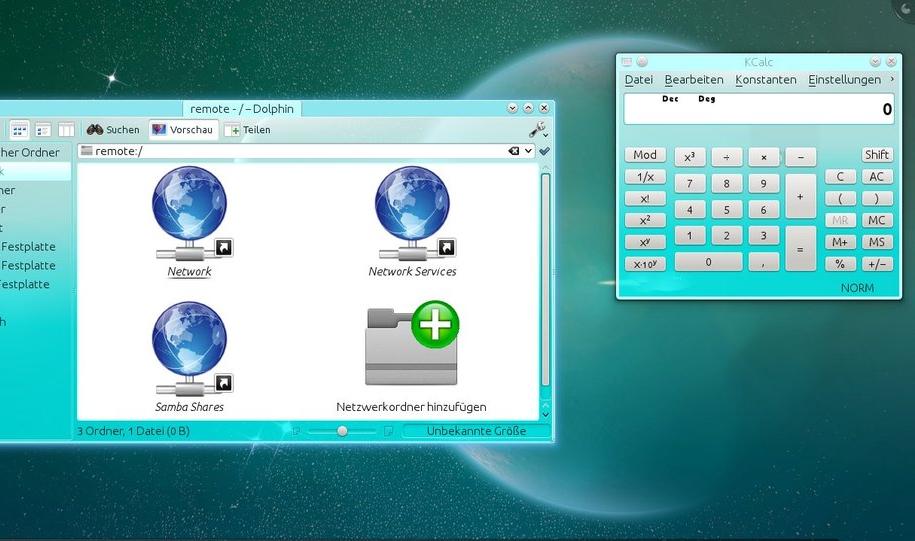The width and height of the screenshot is (915, 541).
Task: Click the x·10^y exponent button
Action: click(x=645, y=264)
